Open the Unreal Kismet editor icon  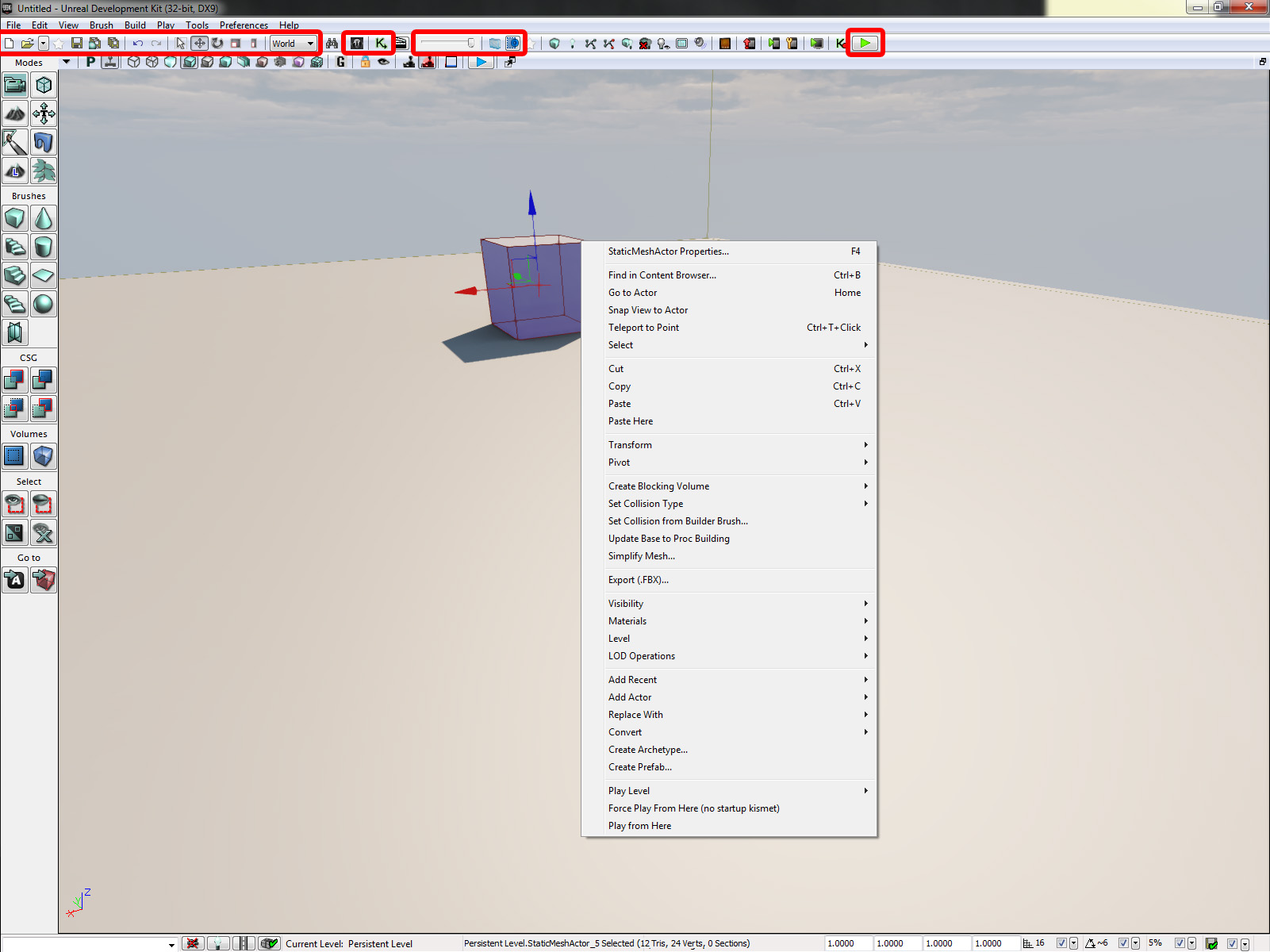(x=381, y=44)
